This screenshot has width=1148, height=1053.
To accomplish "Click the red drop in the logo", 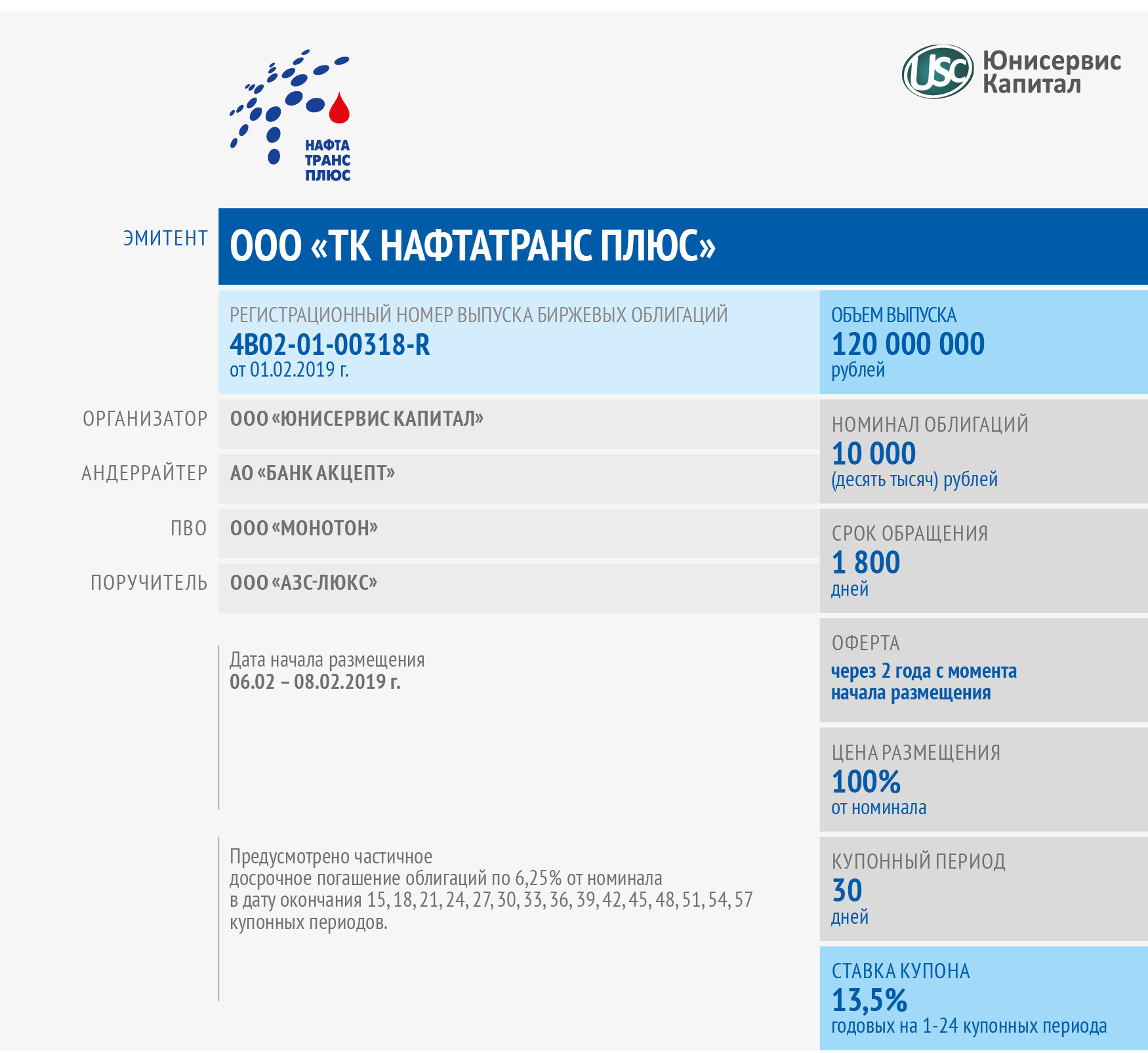I will point(339,109).
